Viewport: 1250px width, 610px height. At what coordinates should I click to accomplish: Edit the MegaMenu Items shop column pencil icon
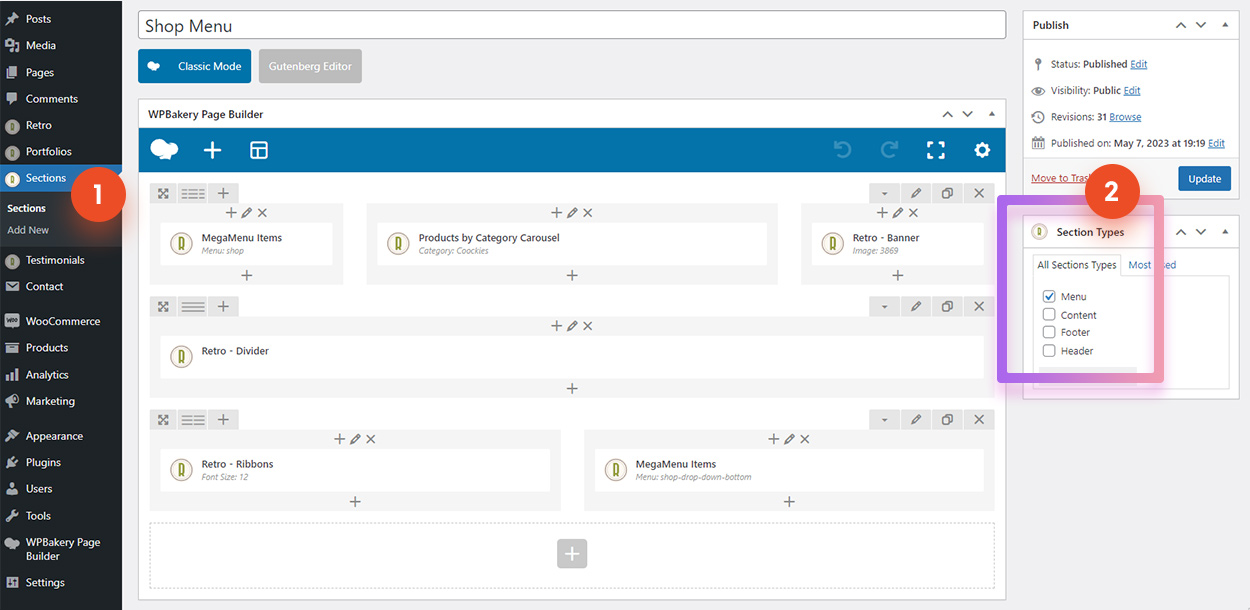pyautogui.click(x=247, y=213)
